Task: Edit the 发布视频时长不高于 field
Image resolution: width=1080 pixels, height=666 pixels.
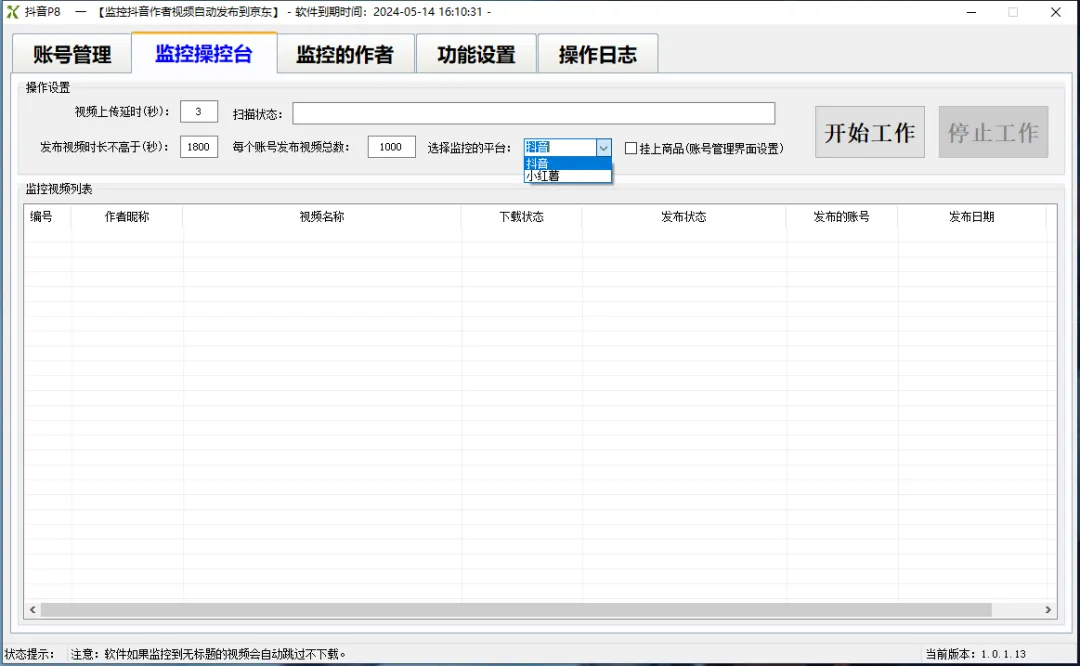Action: [x=199, y=147]
